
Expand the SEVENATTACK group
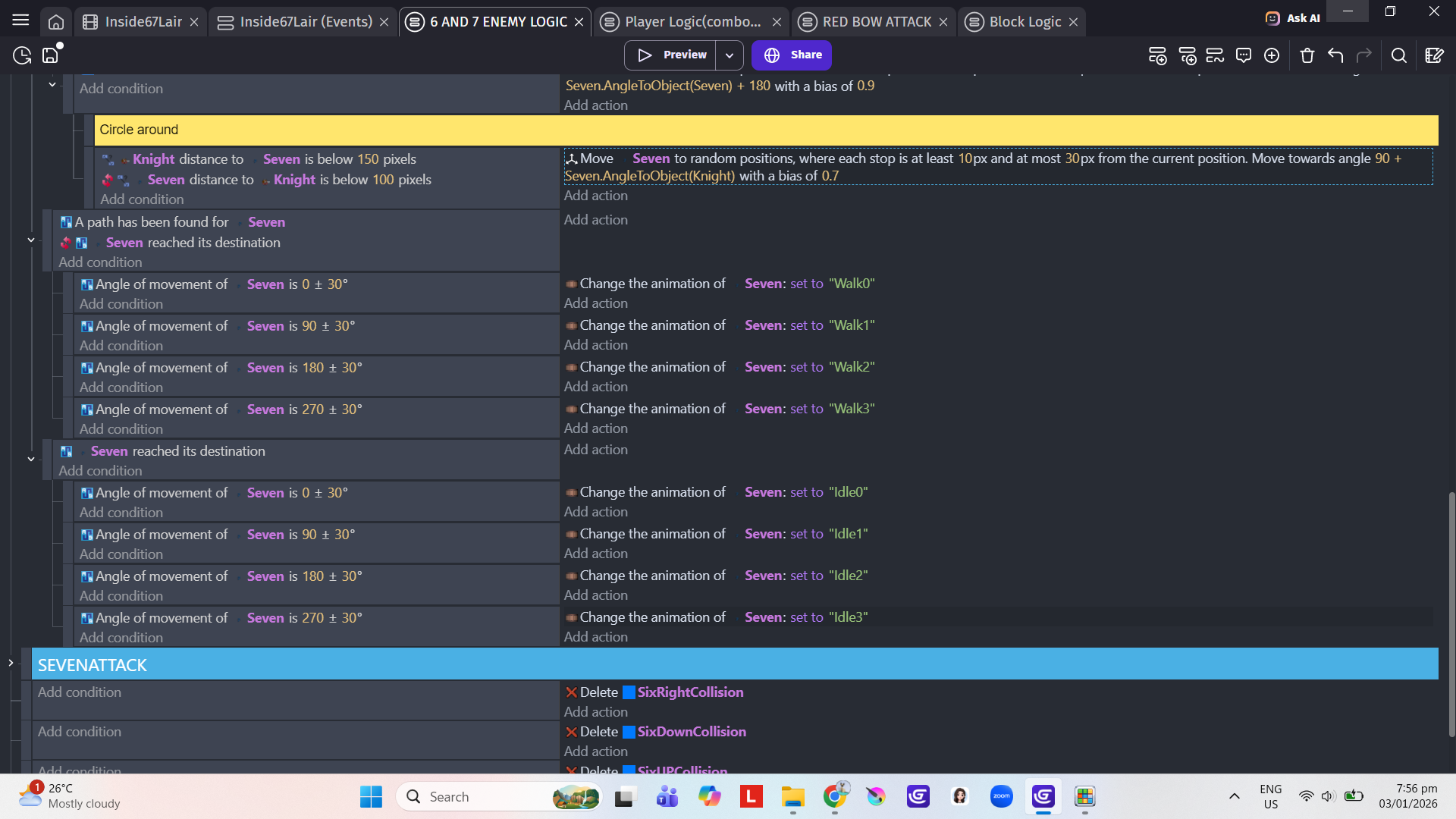[x=11, y=664]
